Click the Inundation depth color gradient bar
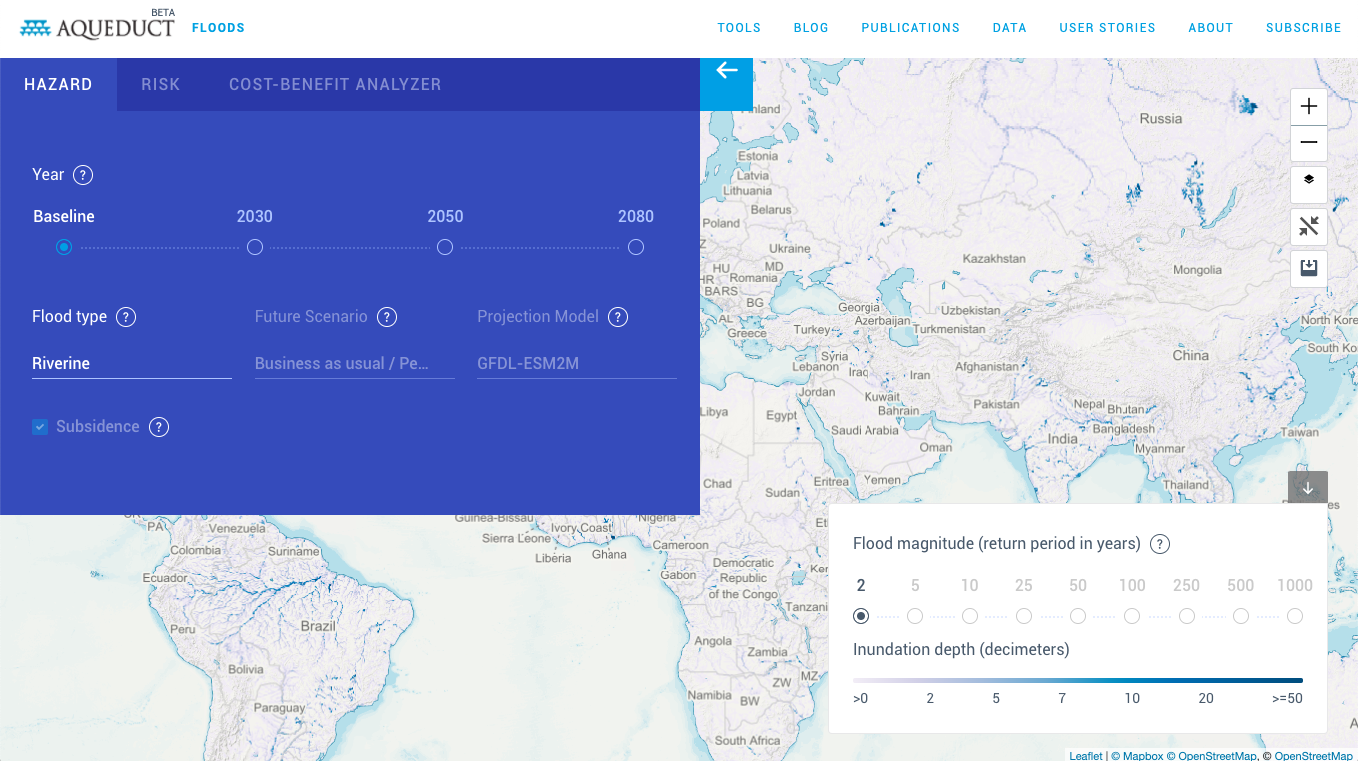The width and height of the screenshot is (1358, 761). pos(1078,680)
